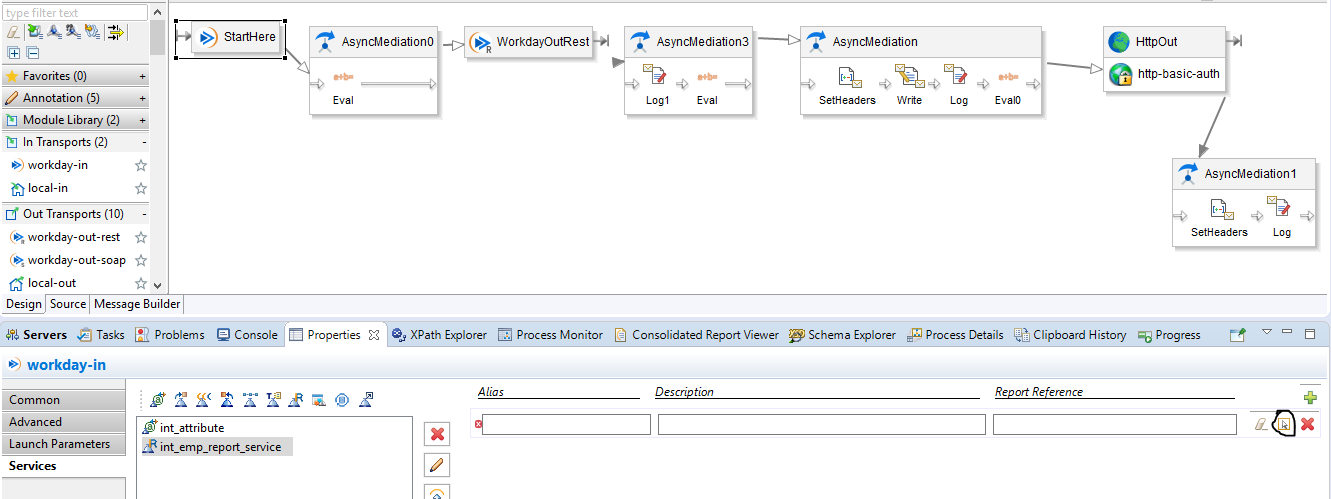Viewport: 1331px width, 499px height.
Task: Favorite local-in with its star
Action: (x=141, y=188)
